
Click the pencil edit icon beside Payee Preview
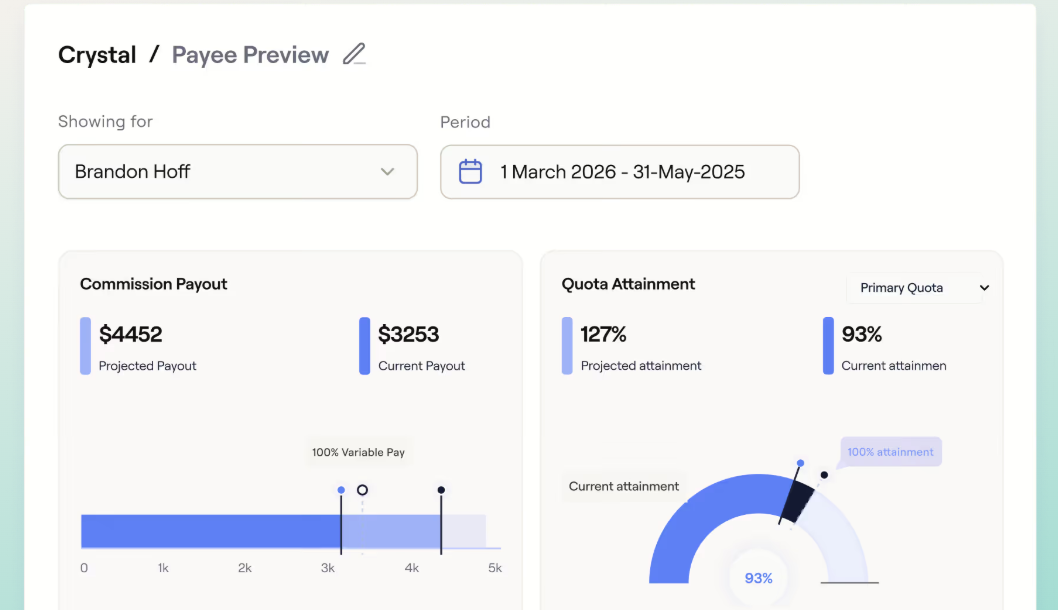tap(354, 54)
